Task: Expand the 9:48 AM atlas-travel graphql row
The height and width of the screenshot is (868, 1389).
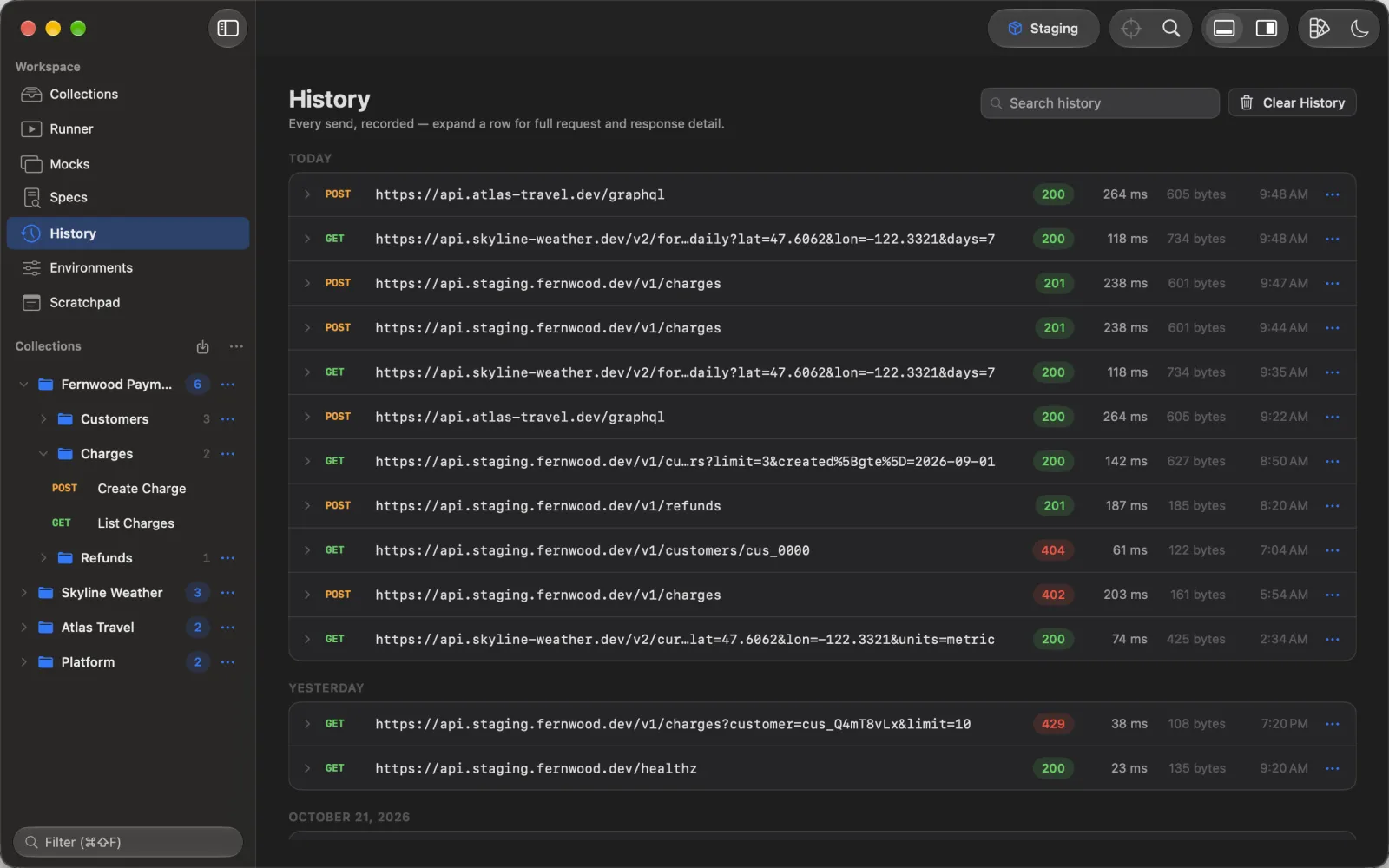Action: point(306,194)
